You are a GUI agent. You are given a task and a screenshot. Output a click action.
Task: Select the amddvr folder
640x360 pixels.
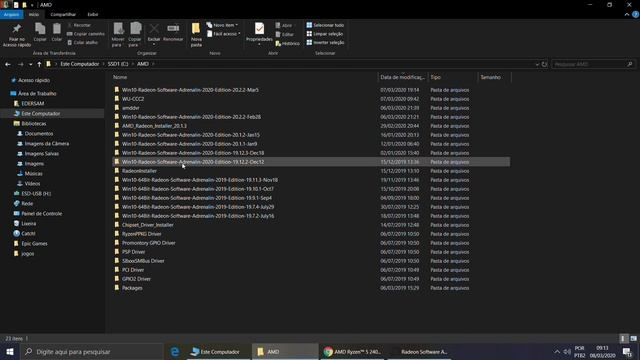131,108
